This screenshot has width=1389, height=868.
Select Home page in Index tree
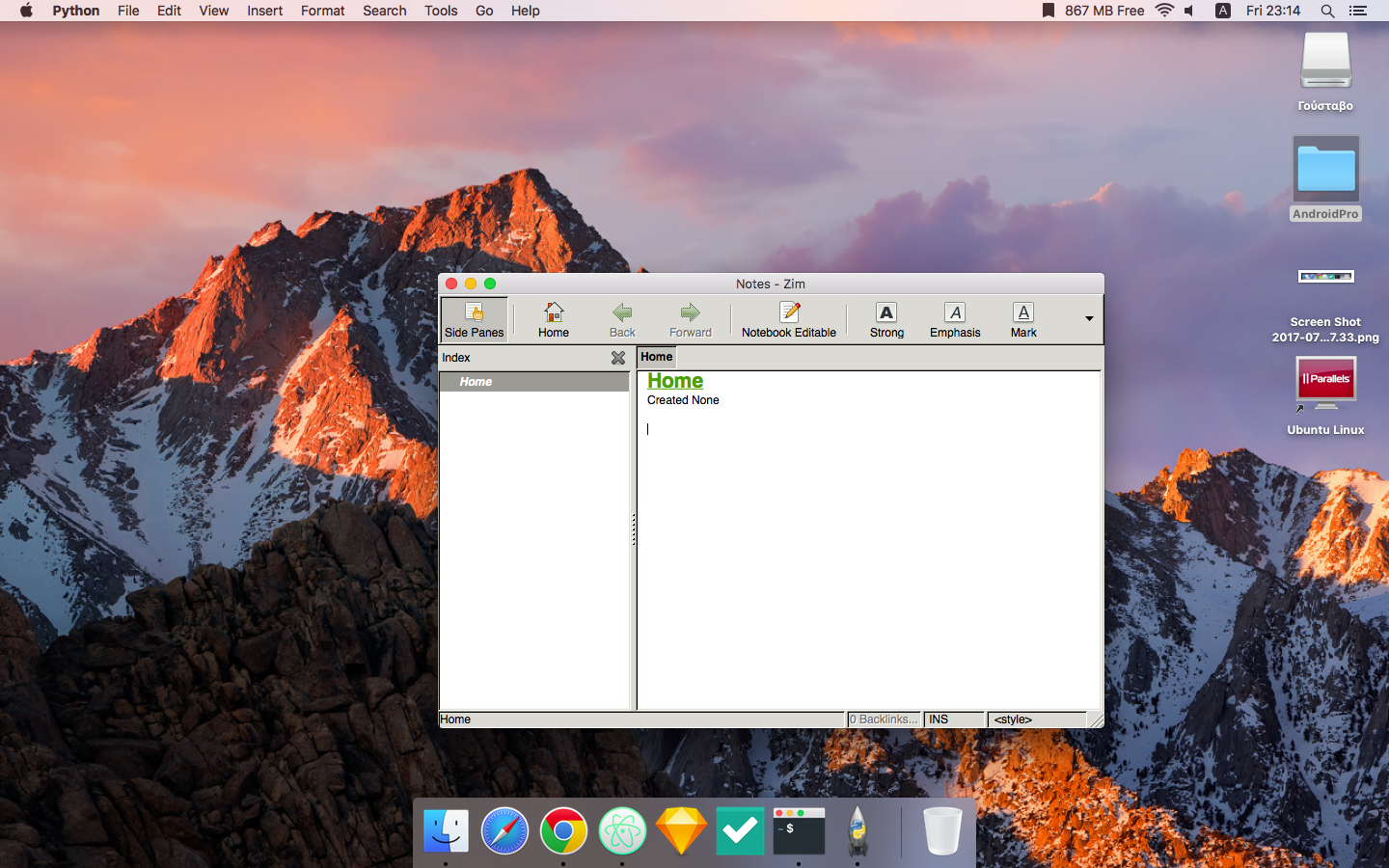click(533, 382)
